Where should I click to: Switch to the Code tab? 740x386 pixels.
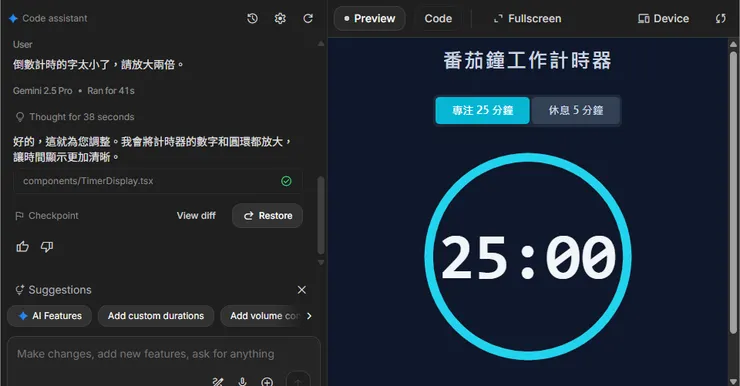click(438, 18)
